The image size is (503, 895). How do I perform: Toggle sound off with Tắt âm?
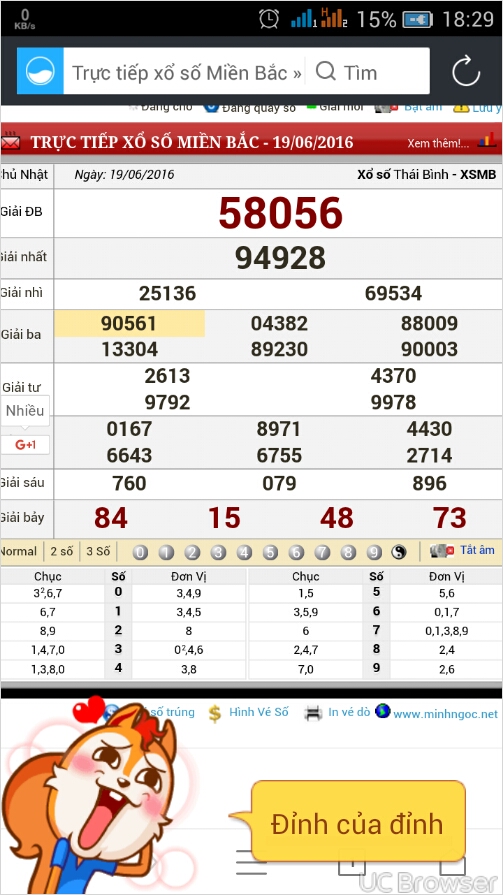click(477, 550)
